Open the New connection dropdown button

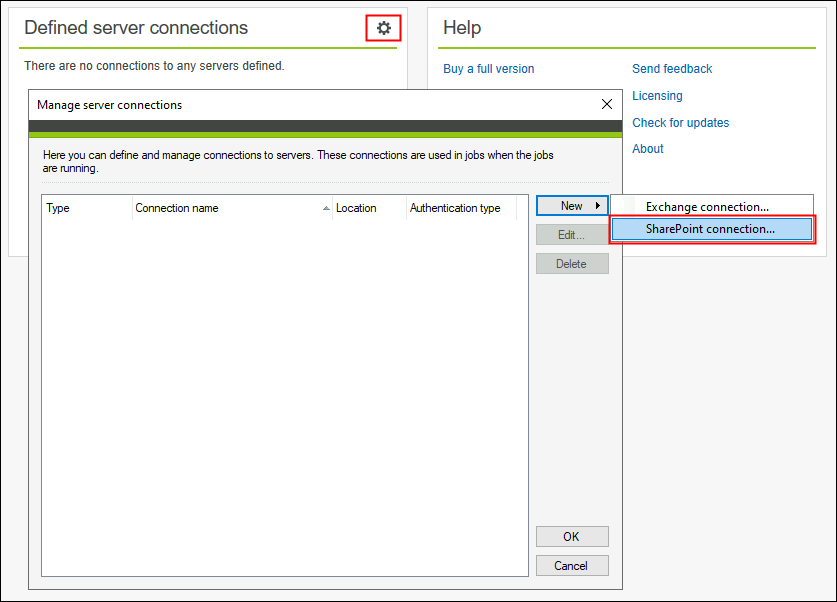(x=572, y=205)
